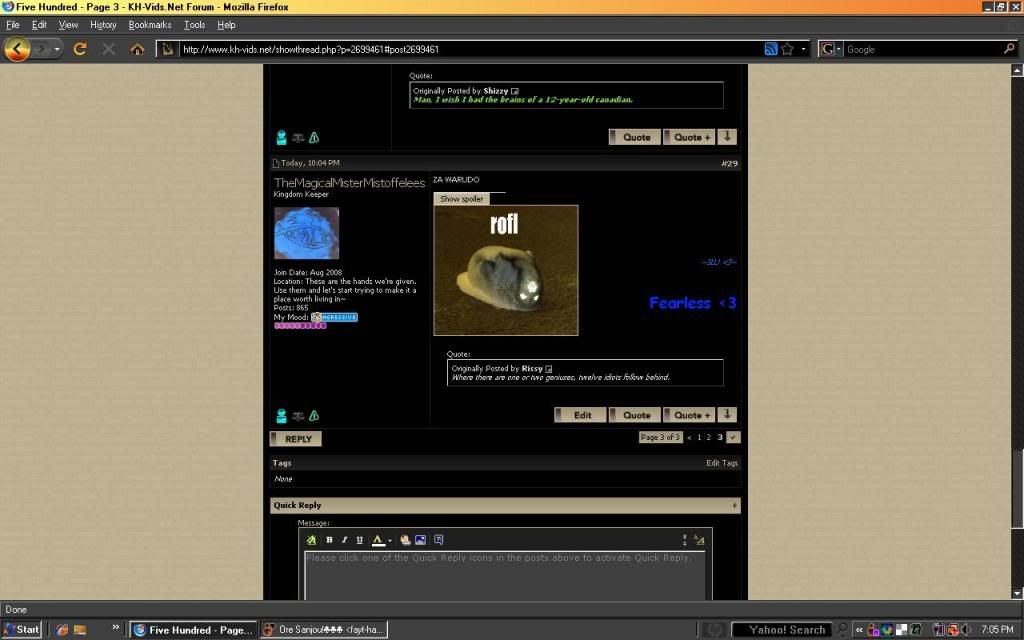Toggle Bold formatting in Quick Reply toolbar
This screenshot has height=640, width=1024.
pyautogui.click(x=329, y=540)
